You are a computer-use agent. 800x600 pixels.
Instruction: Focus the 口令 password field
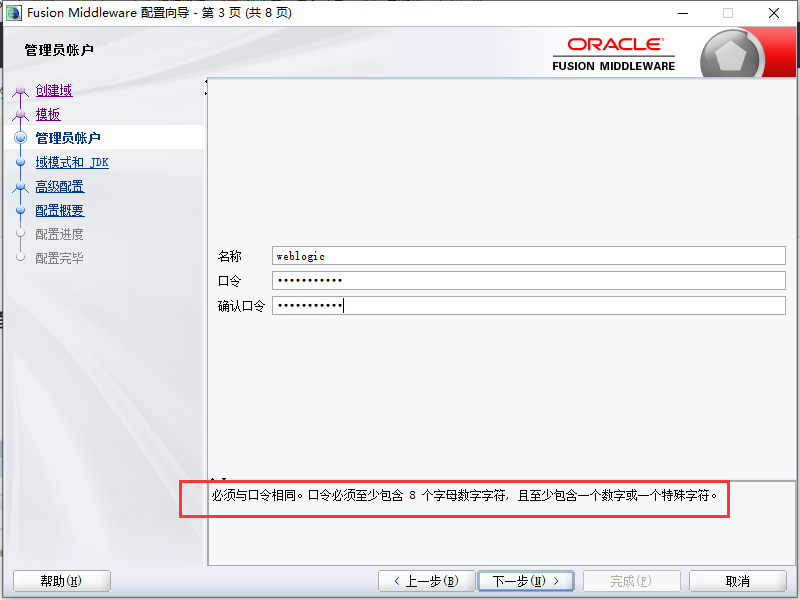click(529, 281)
